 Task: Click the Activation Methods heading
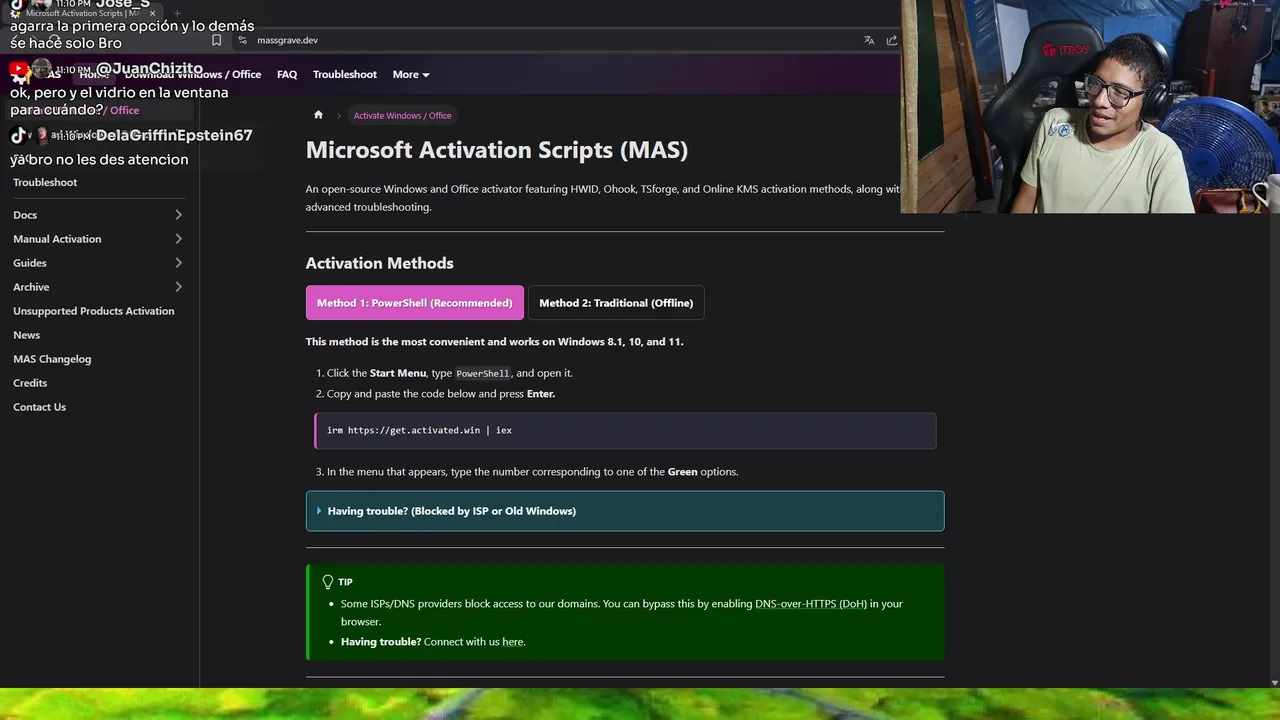[380, 263]
